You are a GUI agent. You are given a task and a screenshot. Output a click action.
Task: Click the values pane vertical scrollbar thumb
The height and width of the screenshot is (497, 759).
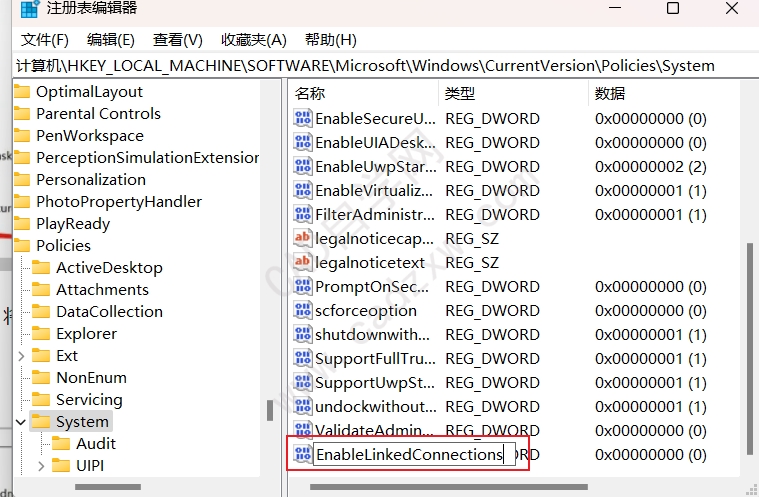[x=750, y=348]
